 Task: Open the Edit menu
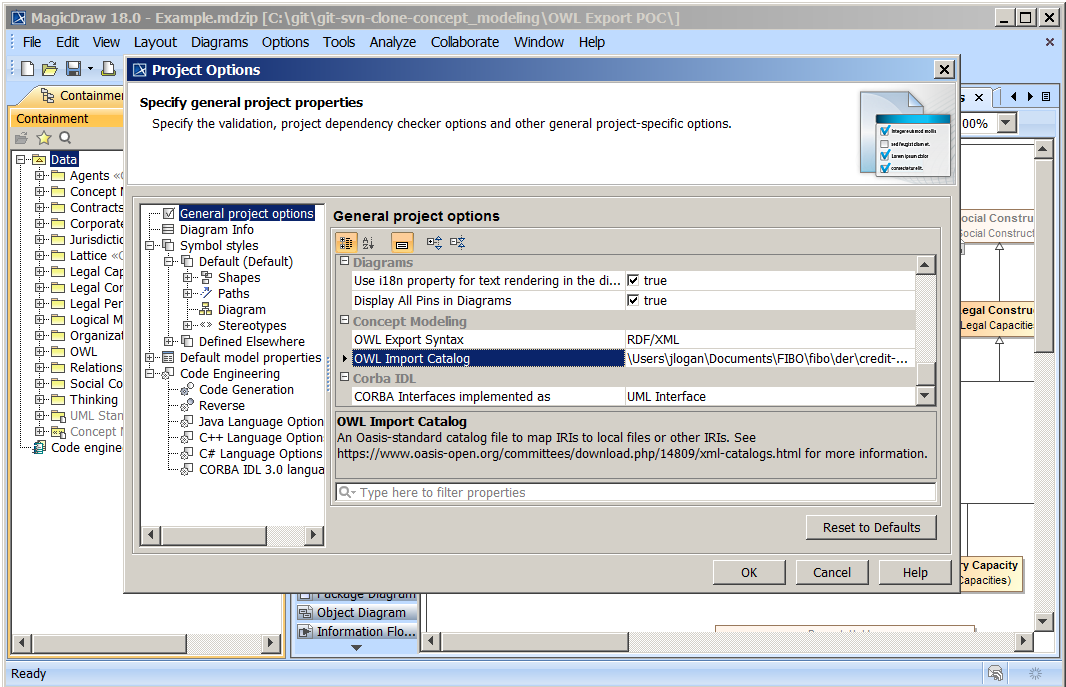(x=67, y=42)
